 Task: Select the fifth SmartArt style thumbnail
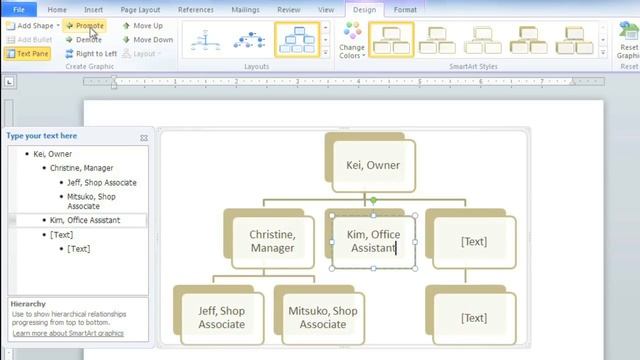pyautogui.click(x=574, y=40)
